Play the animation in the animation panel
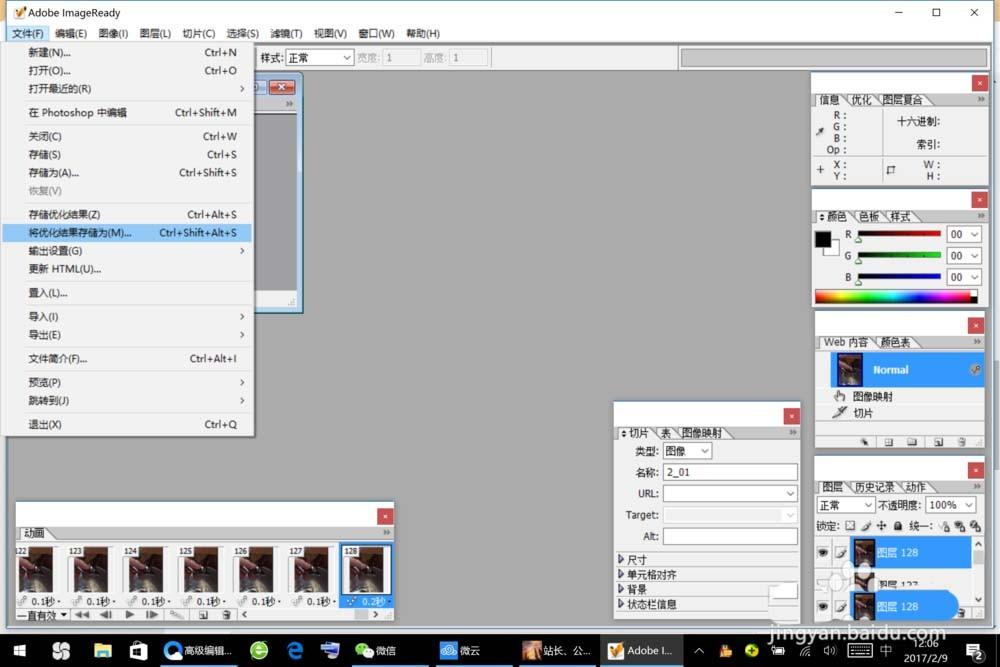The width and height of the screenshot is (1000, 667). pos(130,615)
